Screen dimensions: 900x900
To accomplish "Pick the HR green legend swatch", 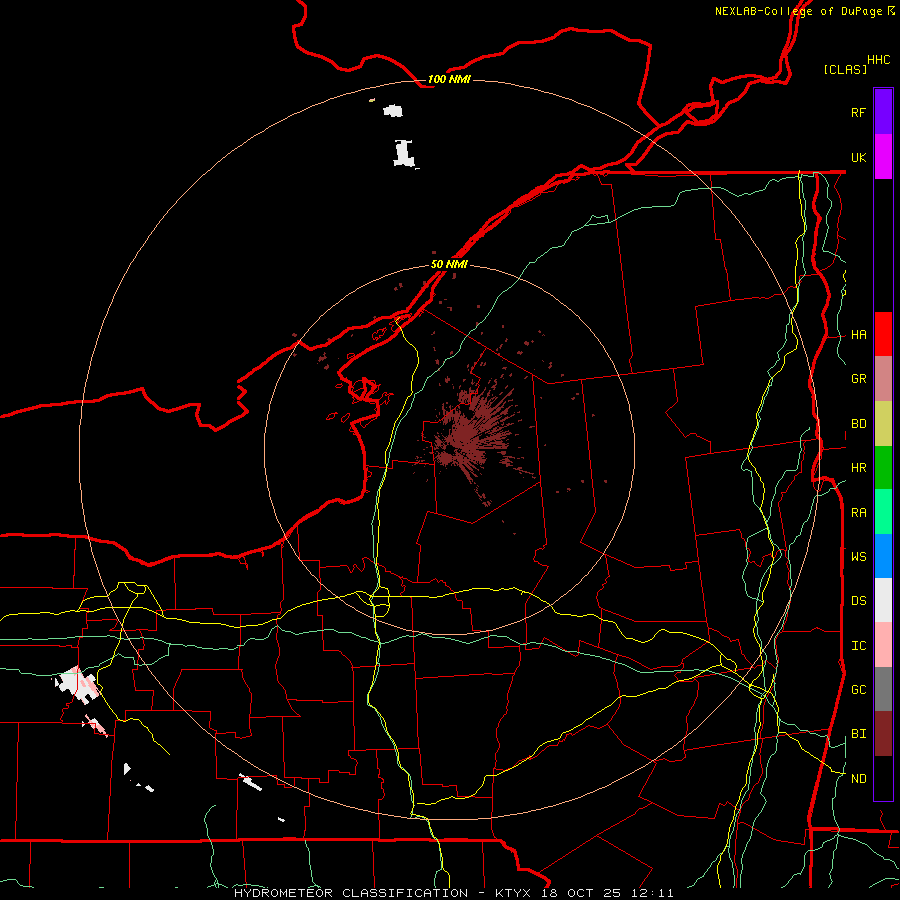I will click(883, 468).
